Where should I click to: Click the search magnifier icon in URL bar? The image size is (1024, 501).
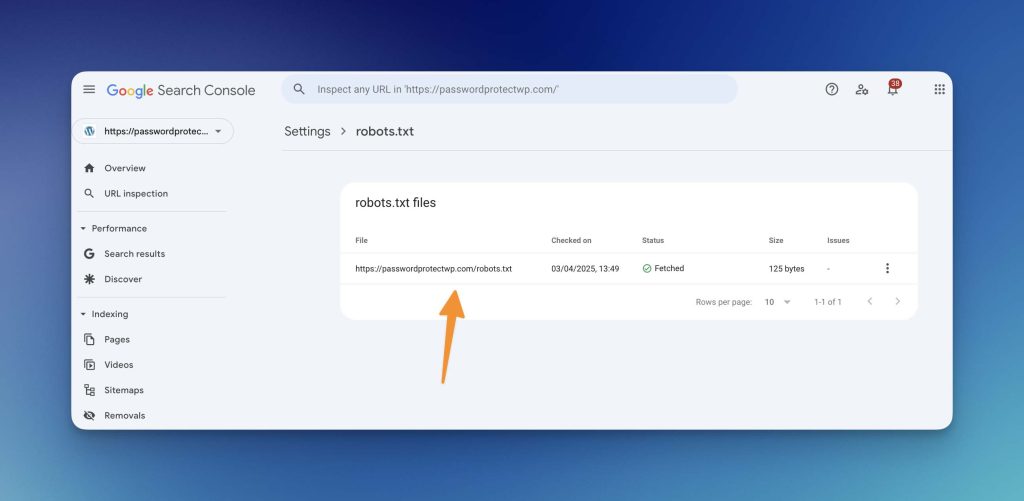pyautogui.click(x=299, y=89)
